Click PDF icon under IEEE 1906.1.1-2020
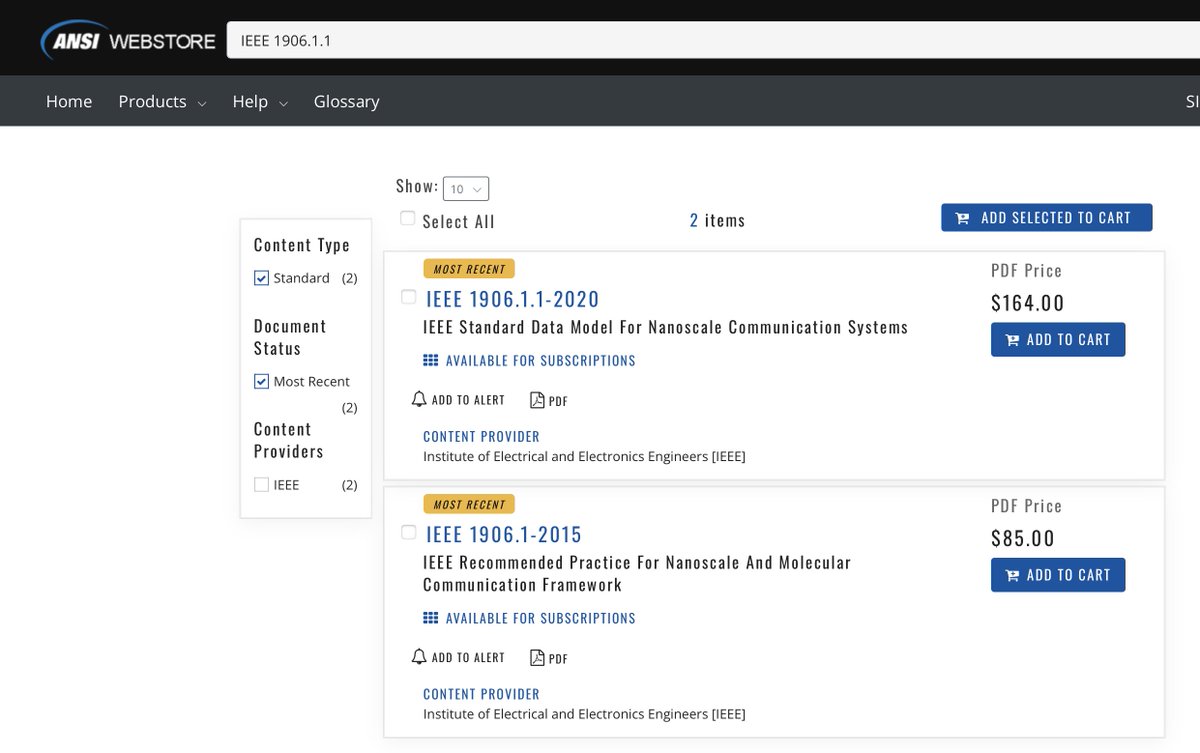The width and height of the screenshot is (1200, 753). 537,400
